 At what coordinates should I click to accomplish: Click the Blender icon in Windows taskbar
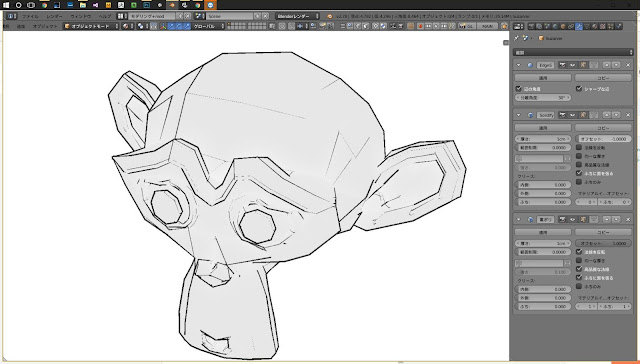172,5
